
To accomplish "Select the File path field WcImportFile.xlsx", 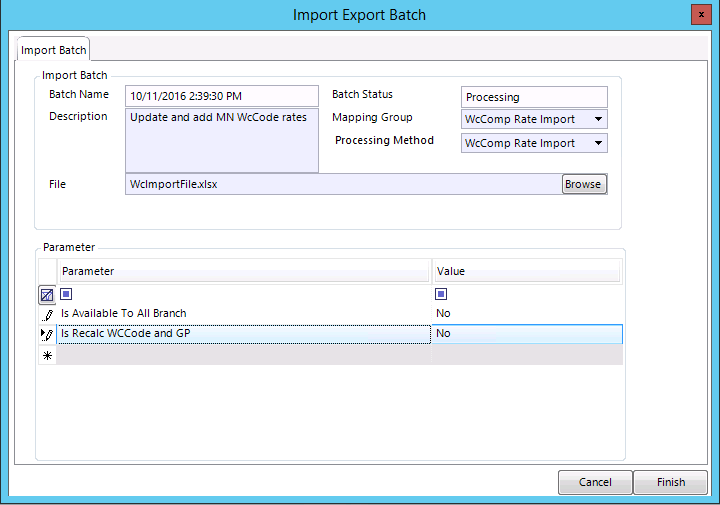I will click(342, 184).
